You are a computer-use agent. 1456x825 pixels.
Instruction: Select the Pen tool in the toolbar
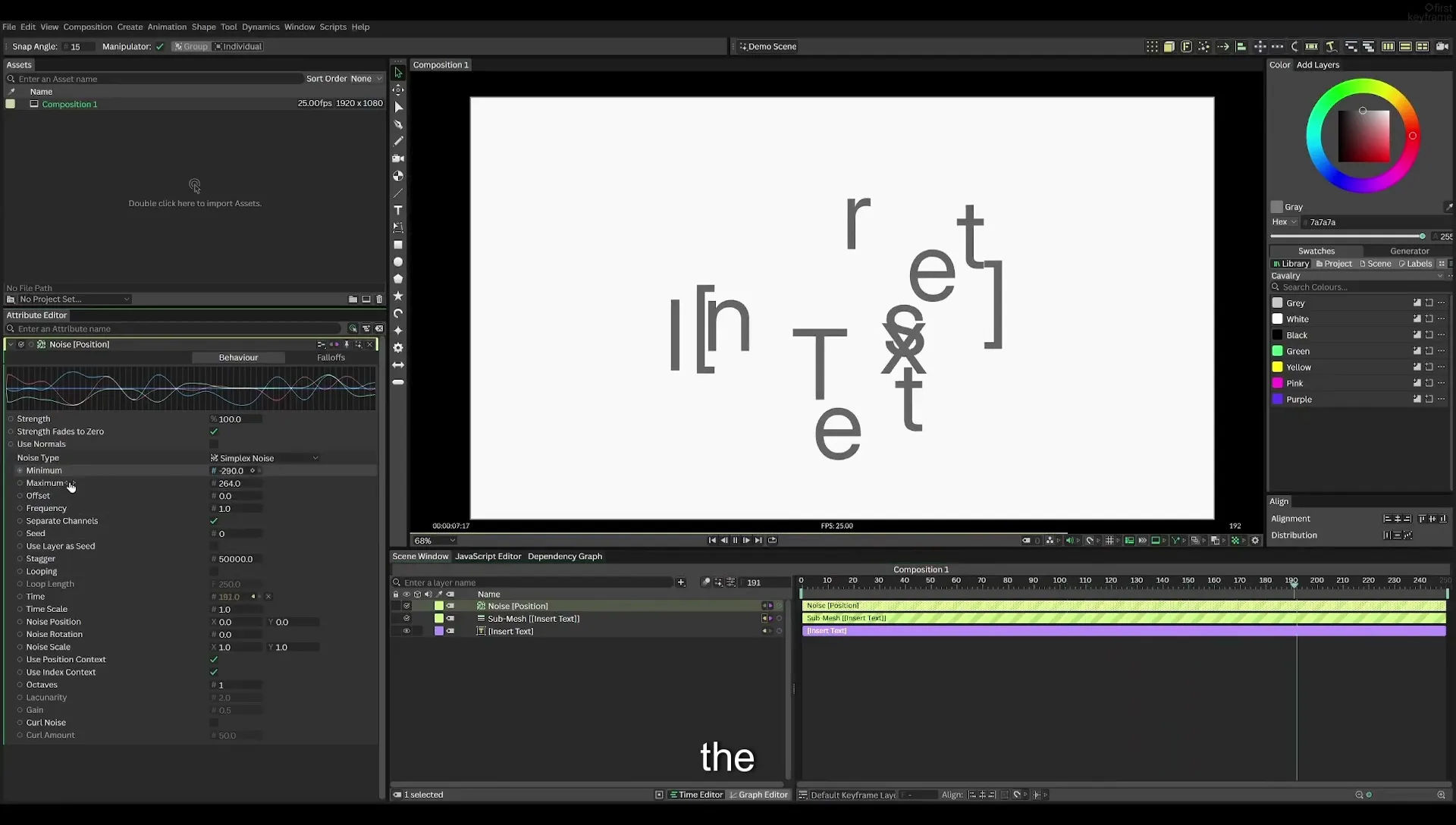tap(398, 124)
